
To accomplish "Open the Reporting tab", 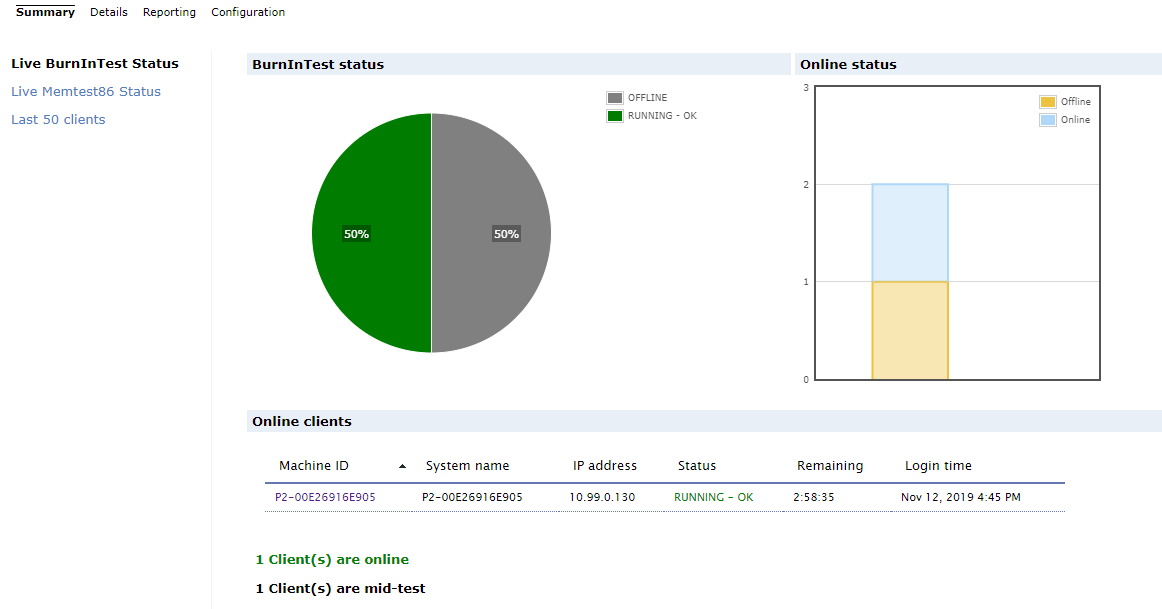I will 169,12.
